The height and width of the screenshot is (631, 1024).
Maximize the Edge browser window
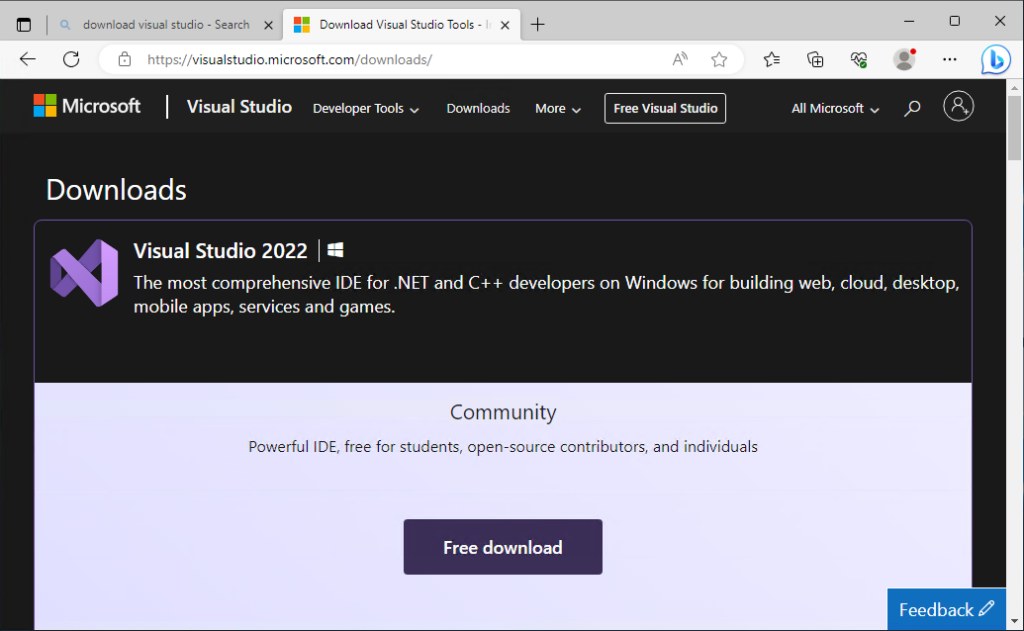955,21
